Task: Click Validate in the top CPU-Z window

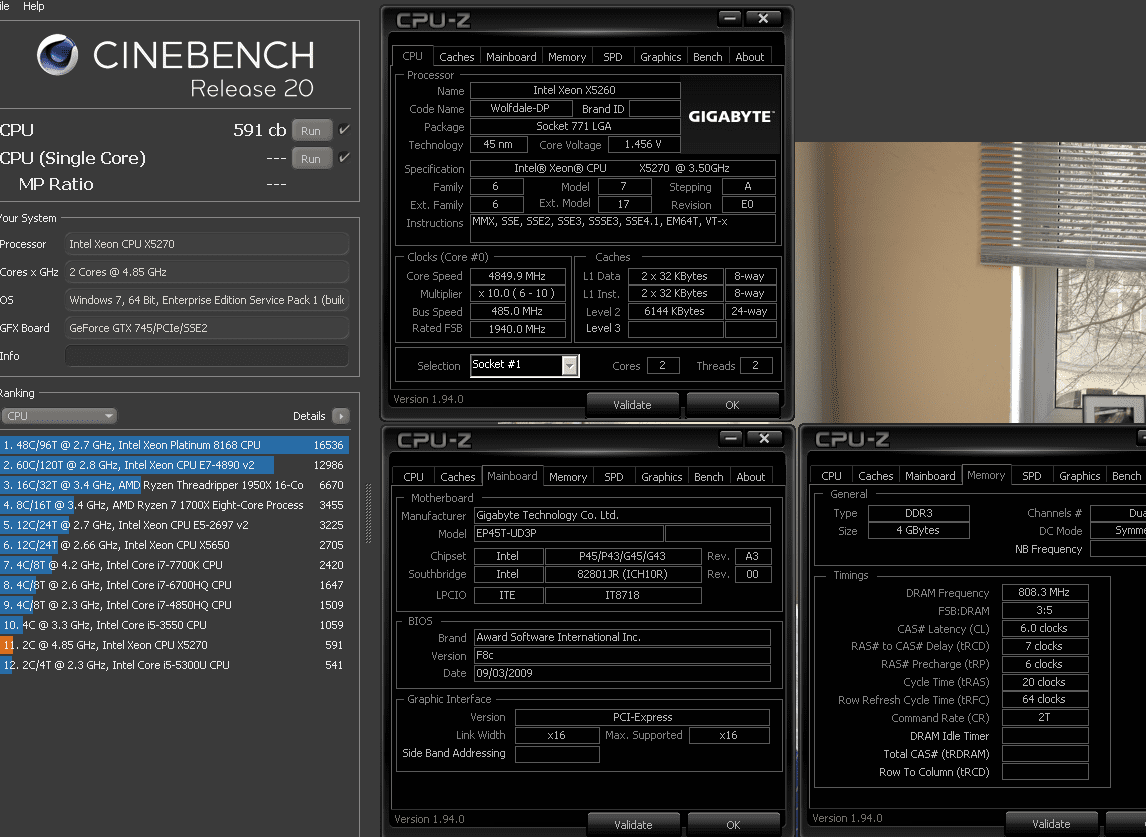Action: pyautogui.click(x=632, y=404)
